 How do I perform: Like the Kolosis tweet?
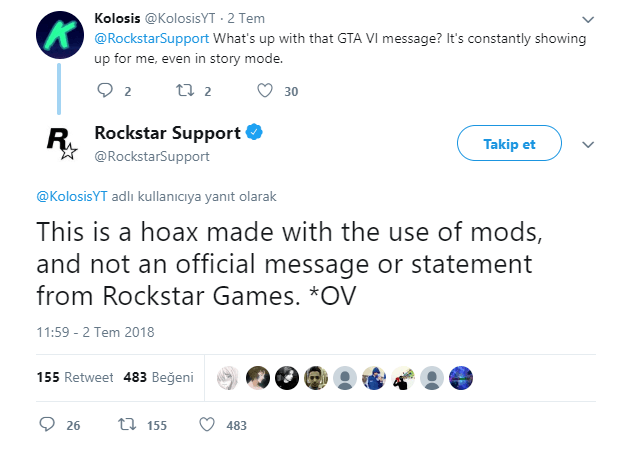(x=265, y=91)
